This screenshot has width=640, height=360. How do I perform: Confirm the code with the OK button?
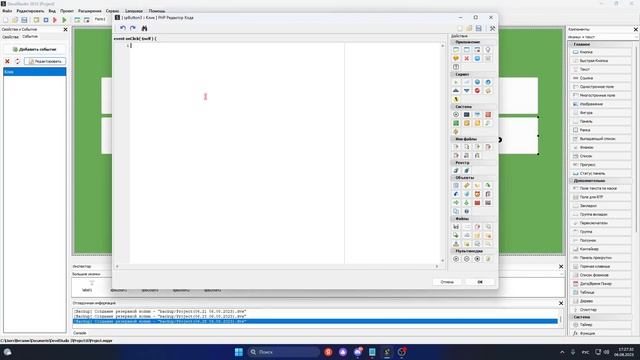[480, 282]
